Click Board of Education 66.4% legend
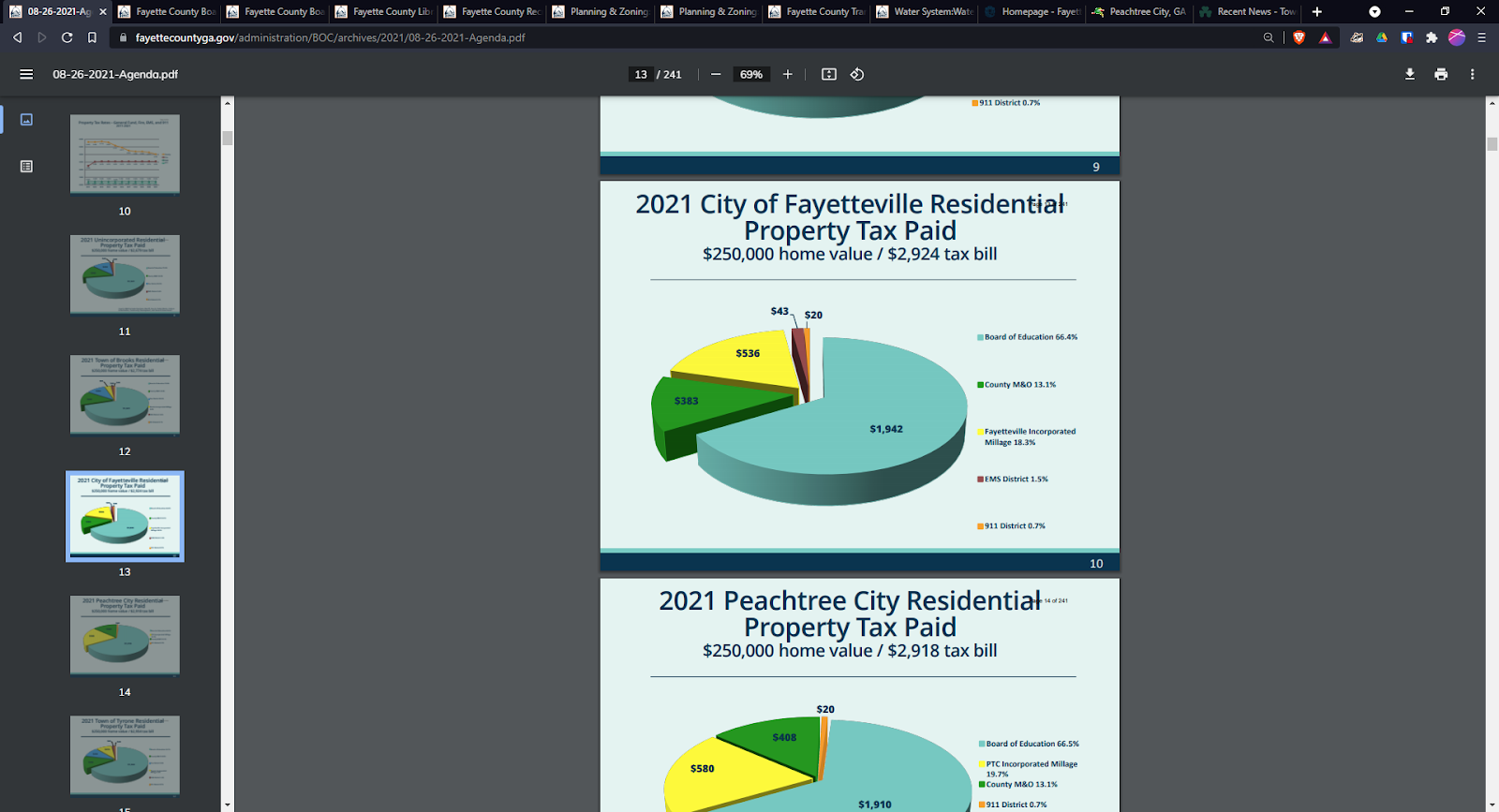Viewport: 1499px width, 812px height. coord(1028,337)
